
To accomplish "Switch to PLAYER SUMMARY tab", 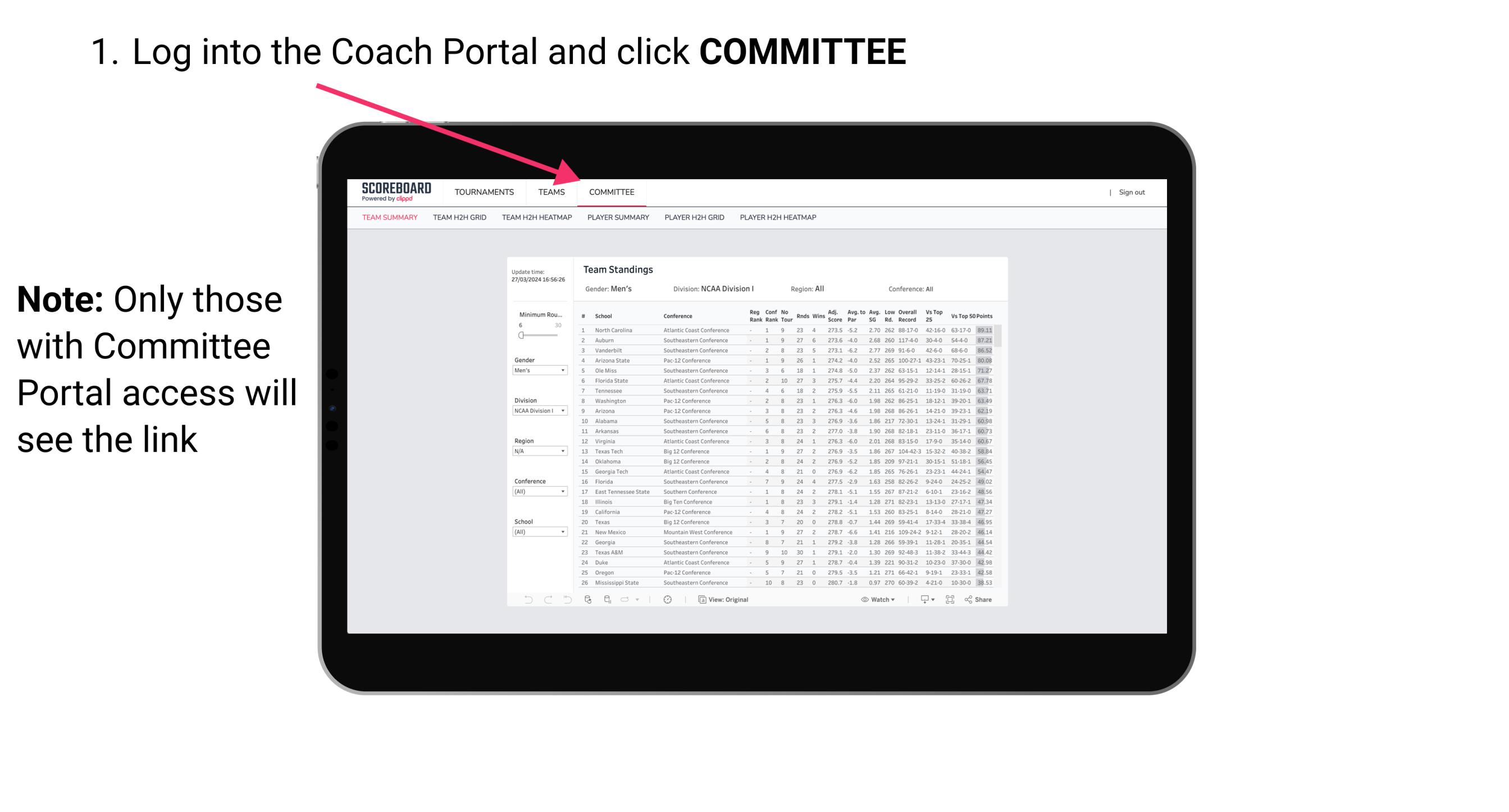I will 617,219.
